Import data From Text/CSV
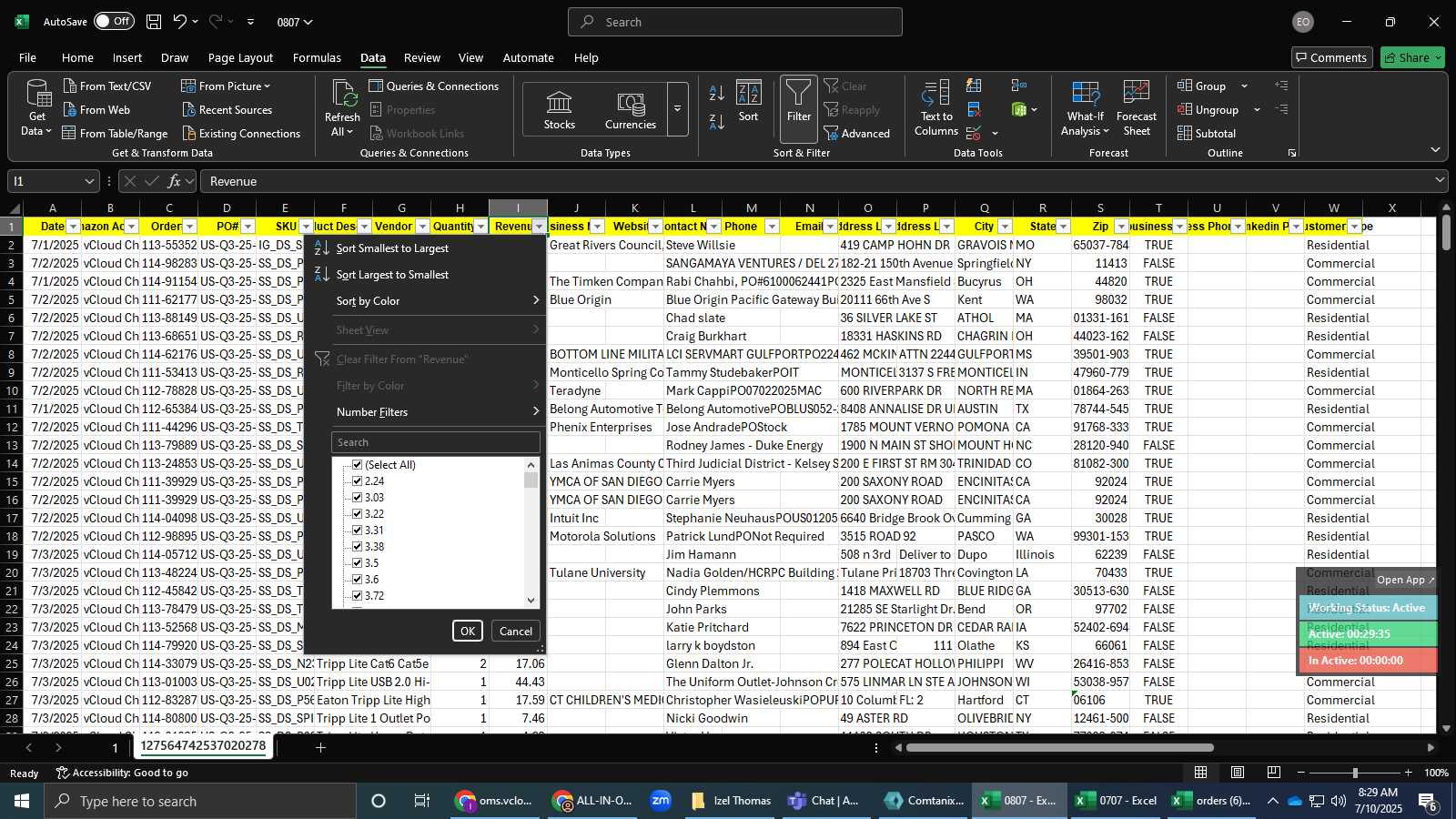Viewport: 1456px width, 819px height. (106, 86)
